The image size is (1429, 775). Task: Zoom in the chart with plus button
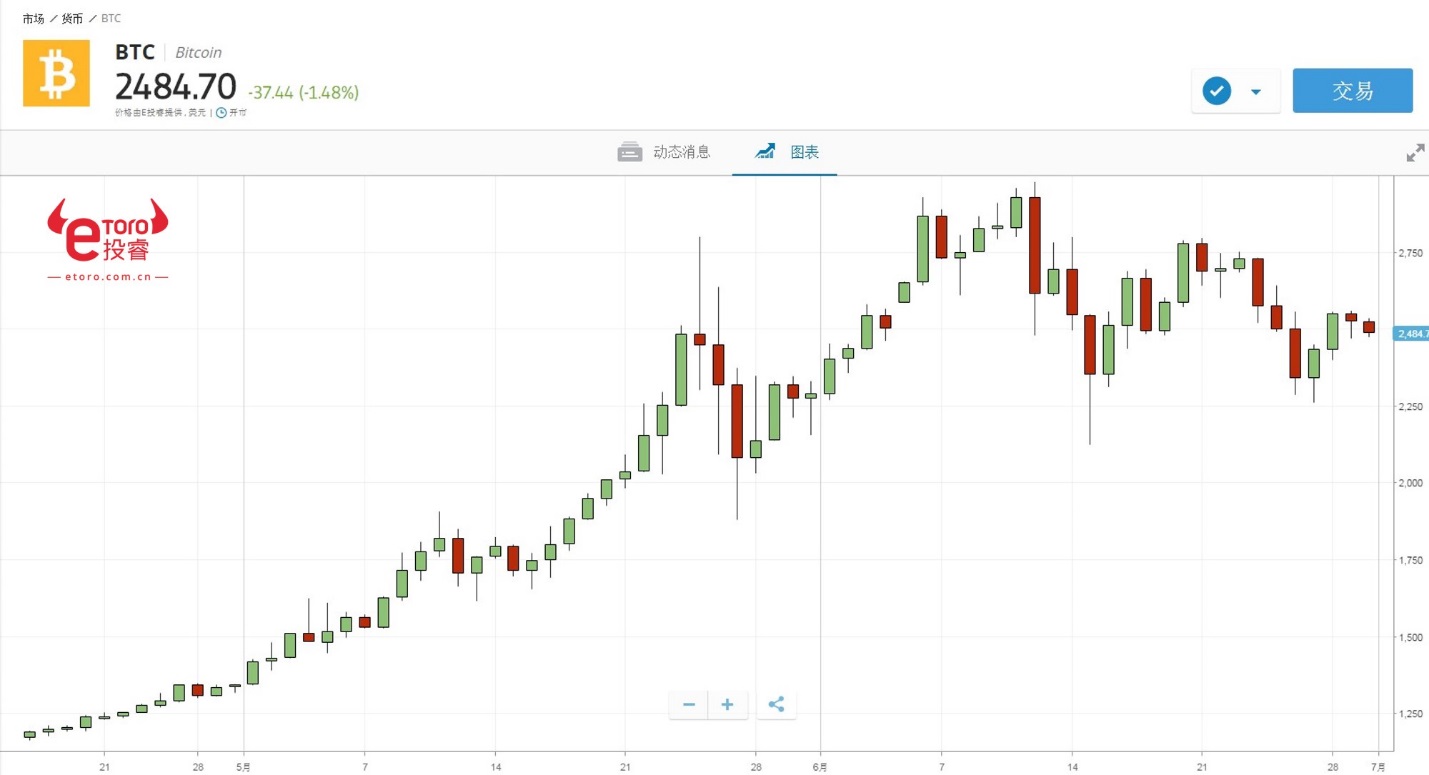(x=727, y=705)
